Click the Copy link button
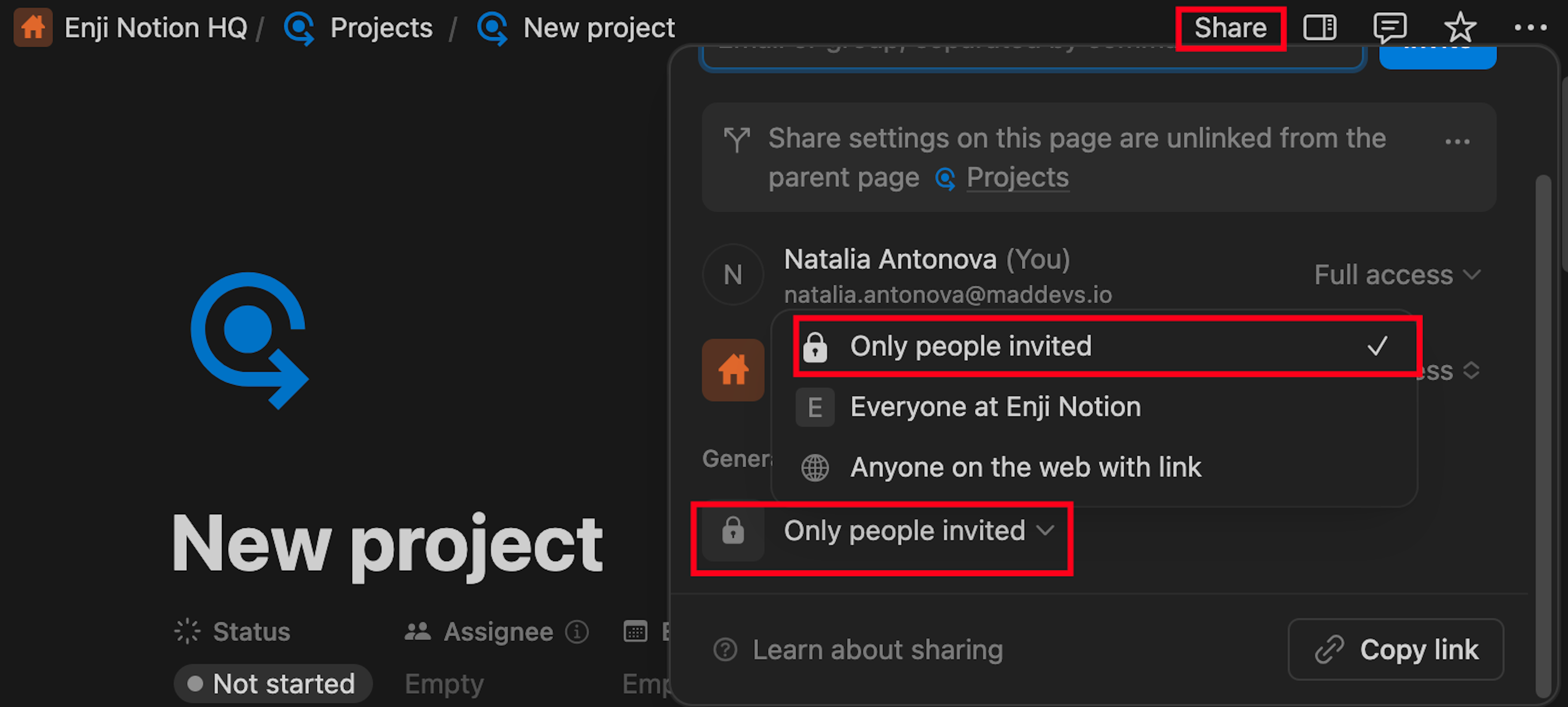The image size is (1568, 707). click(x=1396, y=650)
